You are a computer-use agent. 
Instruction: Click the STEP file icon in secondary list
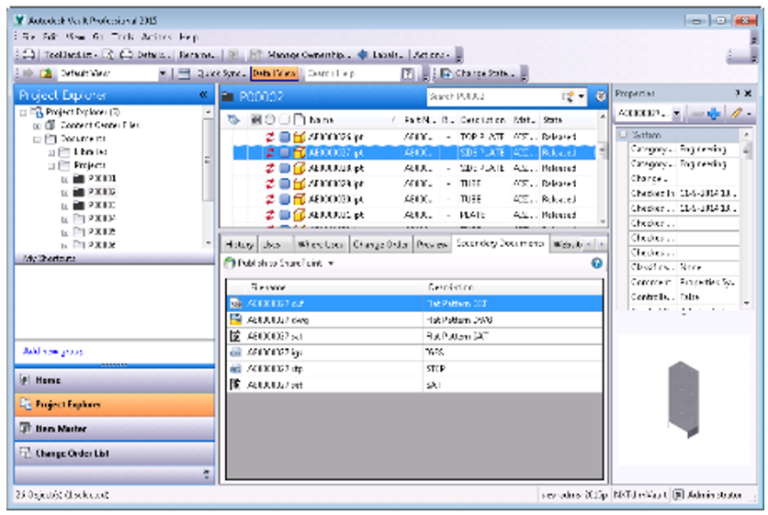236,368
